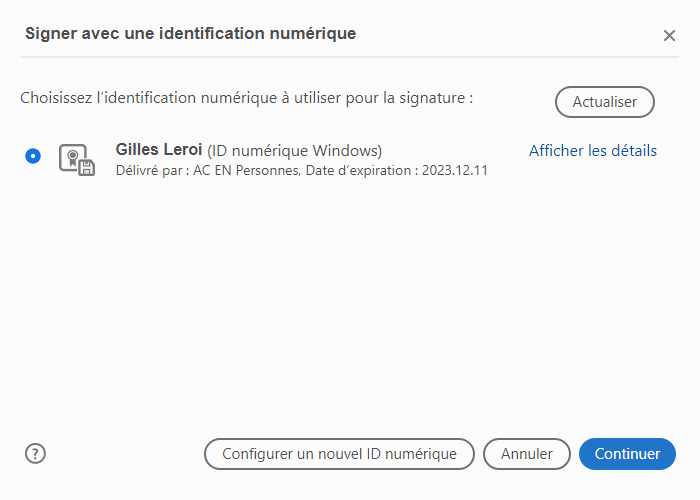Proceed by clicking Continuer
The image size is (700, 500).
tap(627, 454)
